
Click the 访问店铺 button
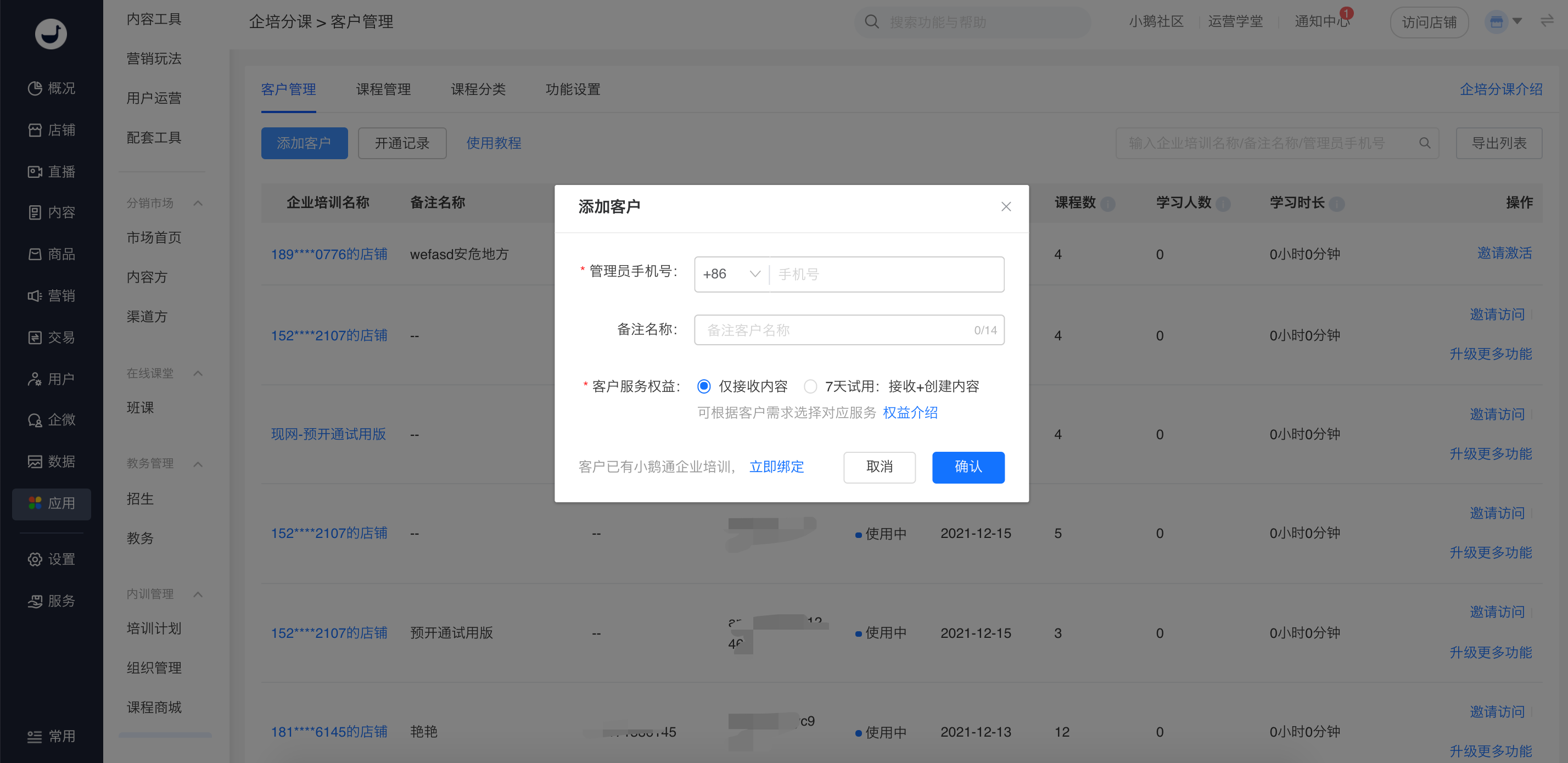click(x=1429, y=22)
